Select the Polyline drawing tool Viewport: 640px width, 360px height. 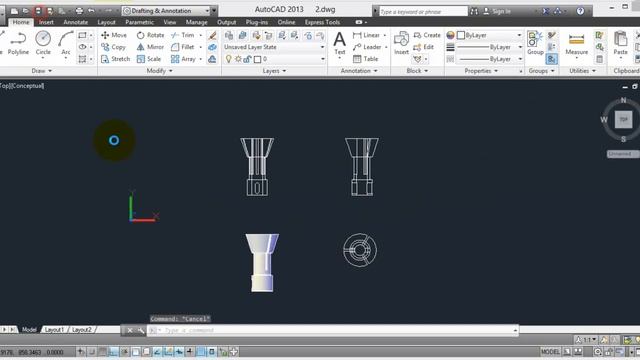[x=18, y=43]
